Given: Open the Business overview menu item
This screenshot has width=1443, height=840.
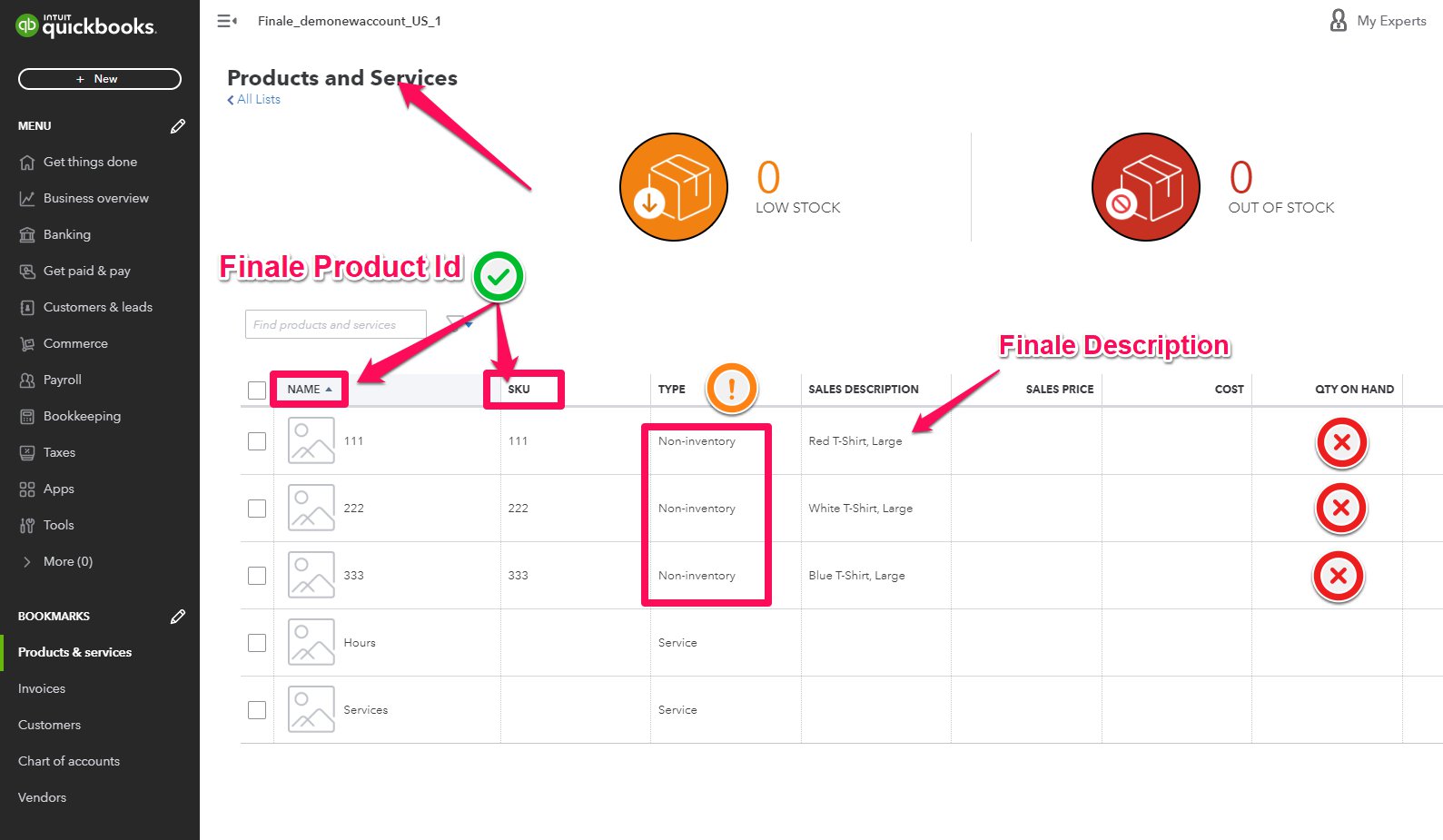Looking at the screenshot, I should [x=96, y=199].
